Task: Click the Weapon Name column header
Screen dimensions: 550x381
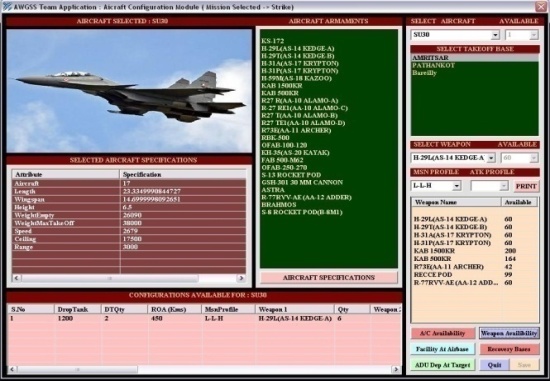Action: (456, 202)
